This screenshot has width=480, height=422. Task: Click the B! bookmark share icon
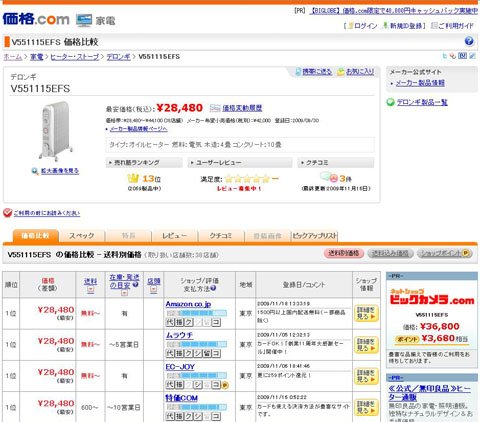point(462,56)
